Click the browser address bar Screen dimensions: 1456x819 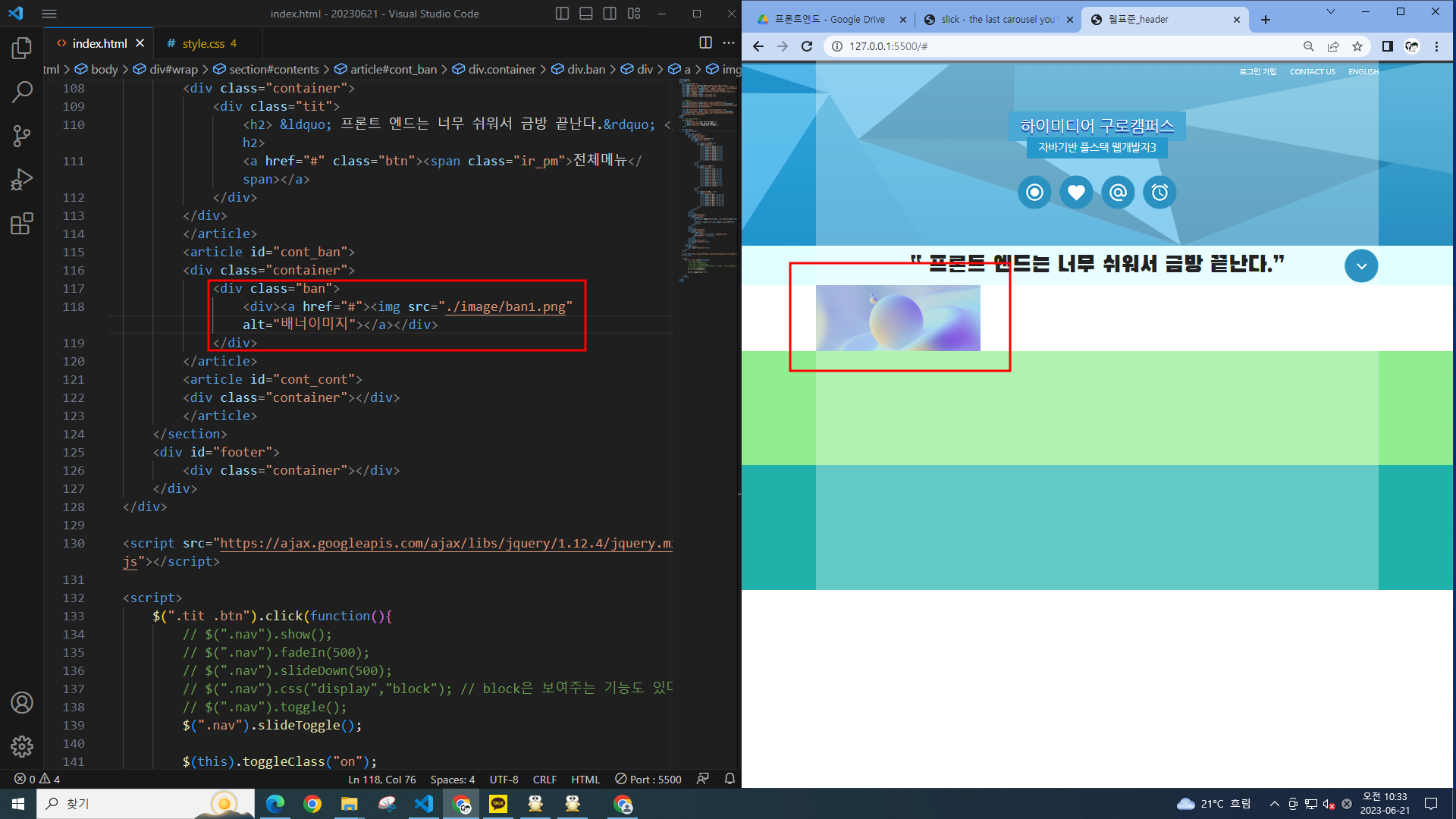(1062, 46)
